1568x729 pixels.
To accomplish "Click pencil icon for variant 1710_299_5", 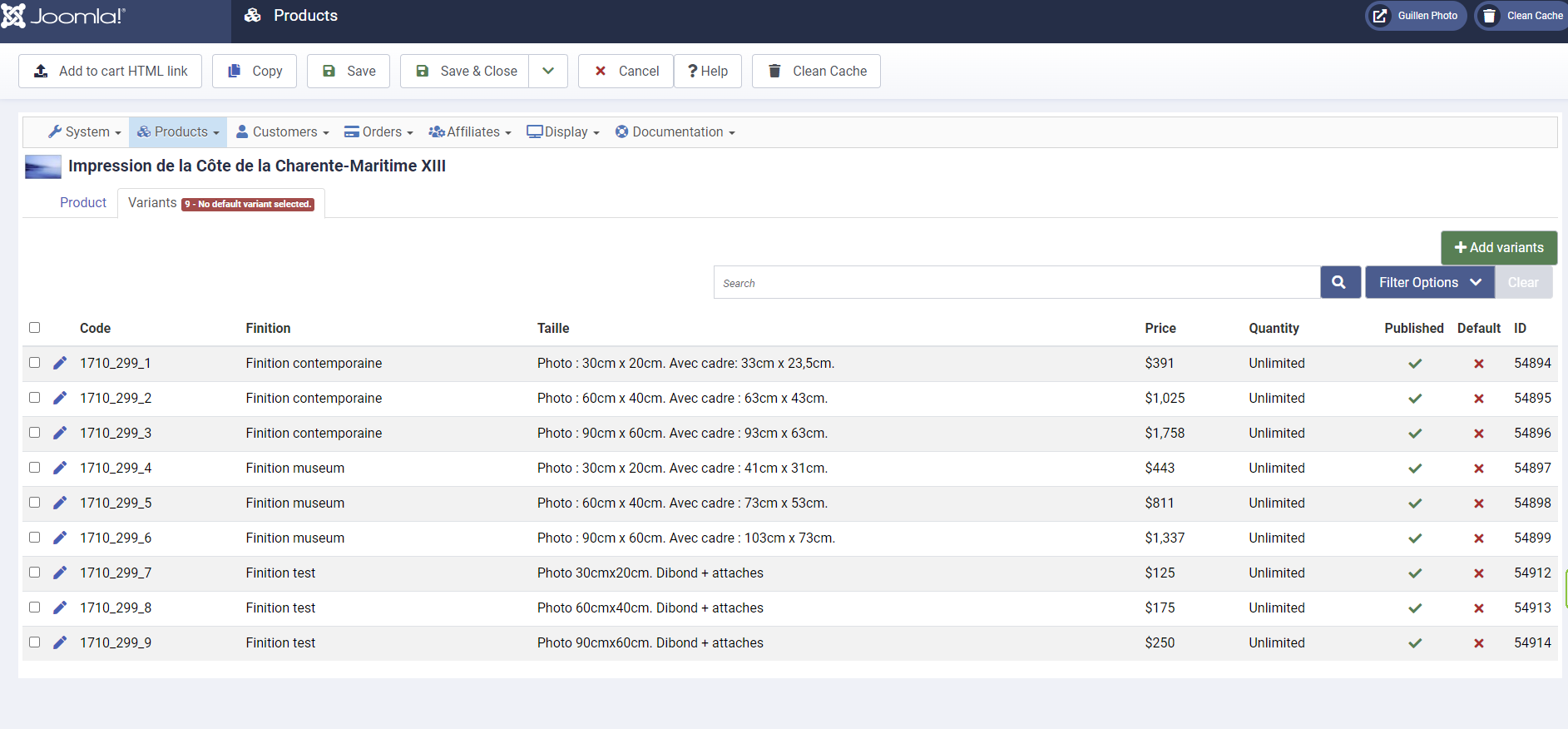I will 60,503.
